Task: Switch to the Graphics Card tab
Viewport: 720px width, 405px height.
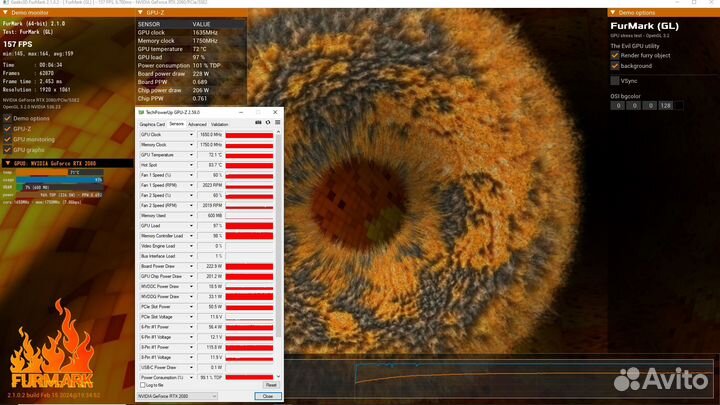Action: pos(152,124)
